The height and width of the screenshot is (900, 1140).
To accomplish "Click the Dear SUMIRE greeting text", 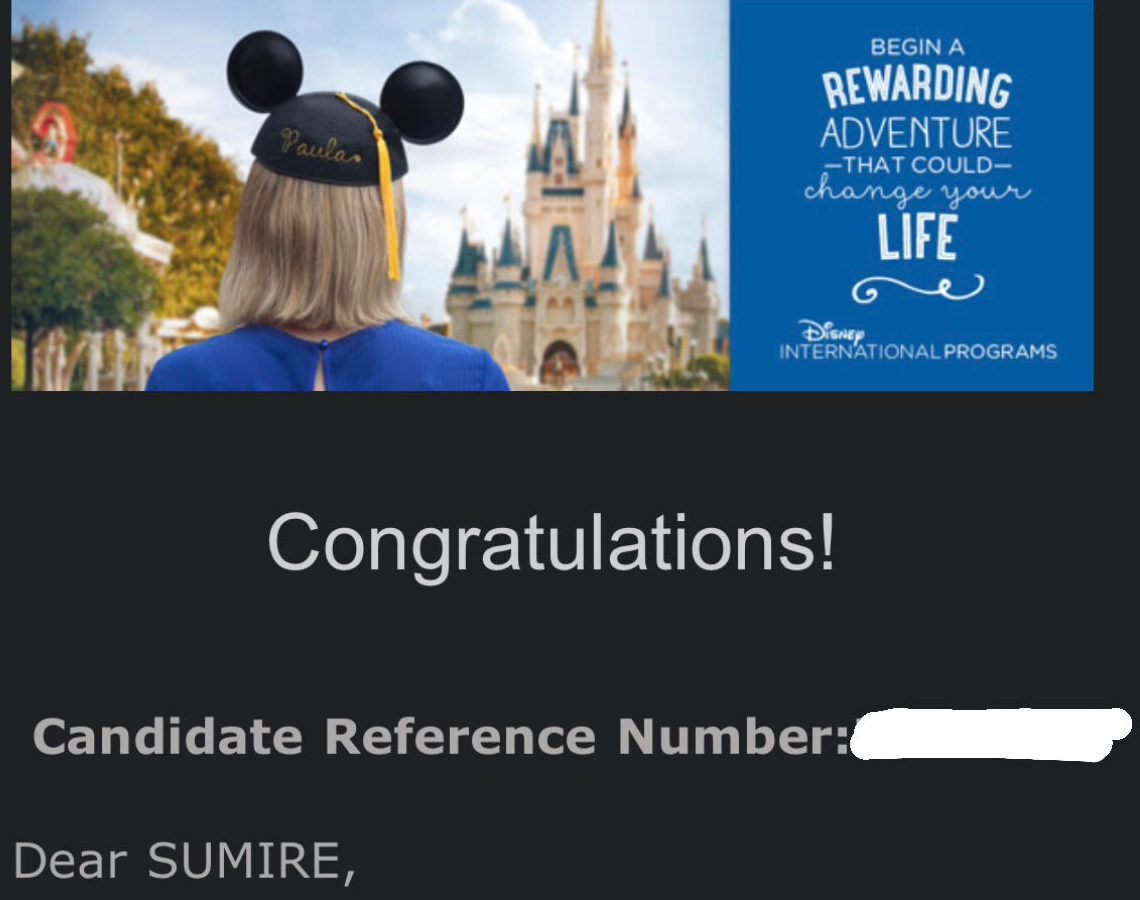I will 185,861.
